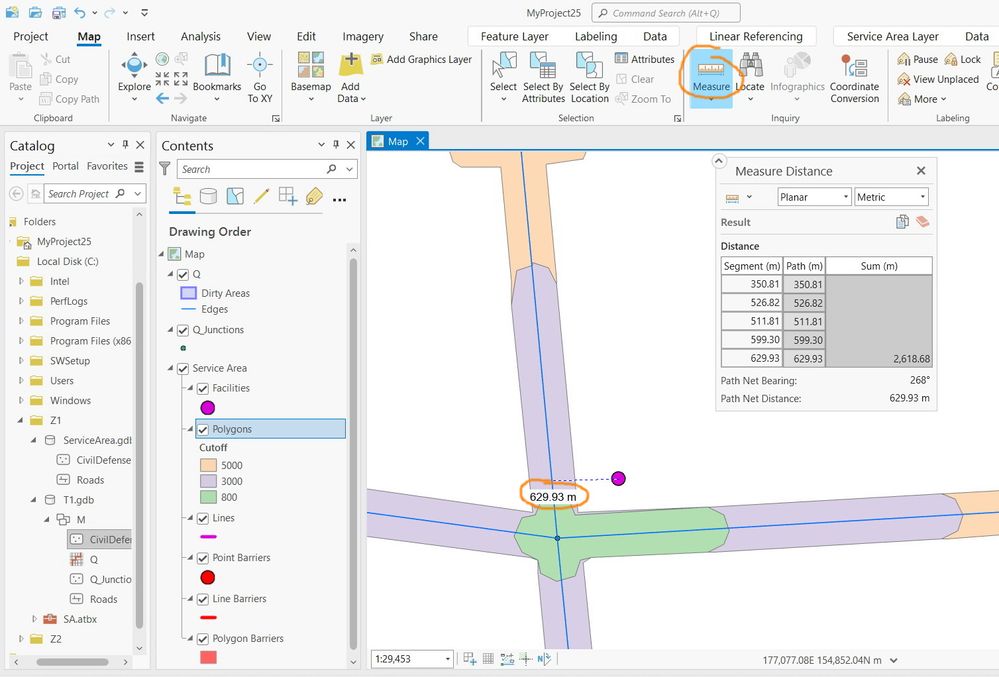Click the orange 5000 cutoff swatch
The image size is (999, 677).
[207, 465]
